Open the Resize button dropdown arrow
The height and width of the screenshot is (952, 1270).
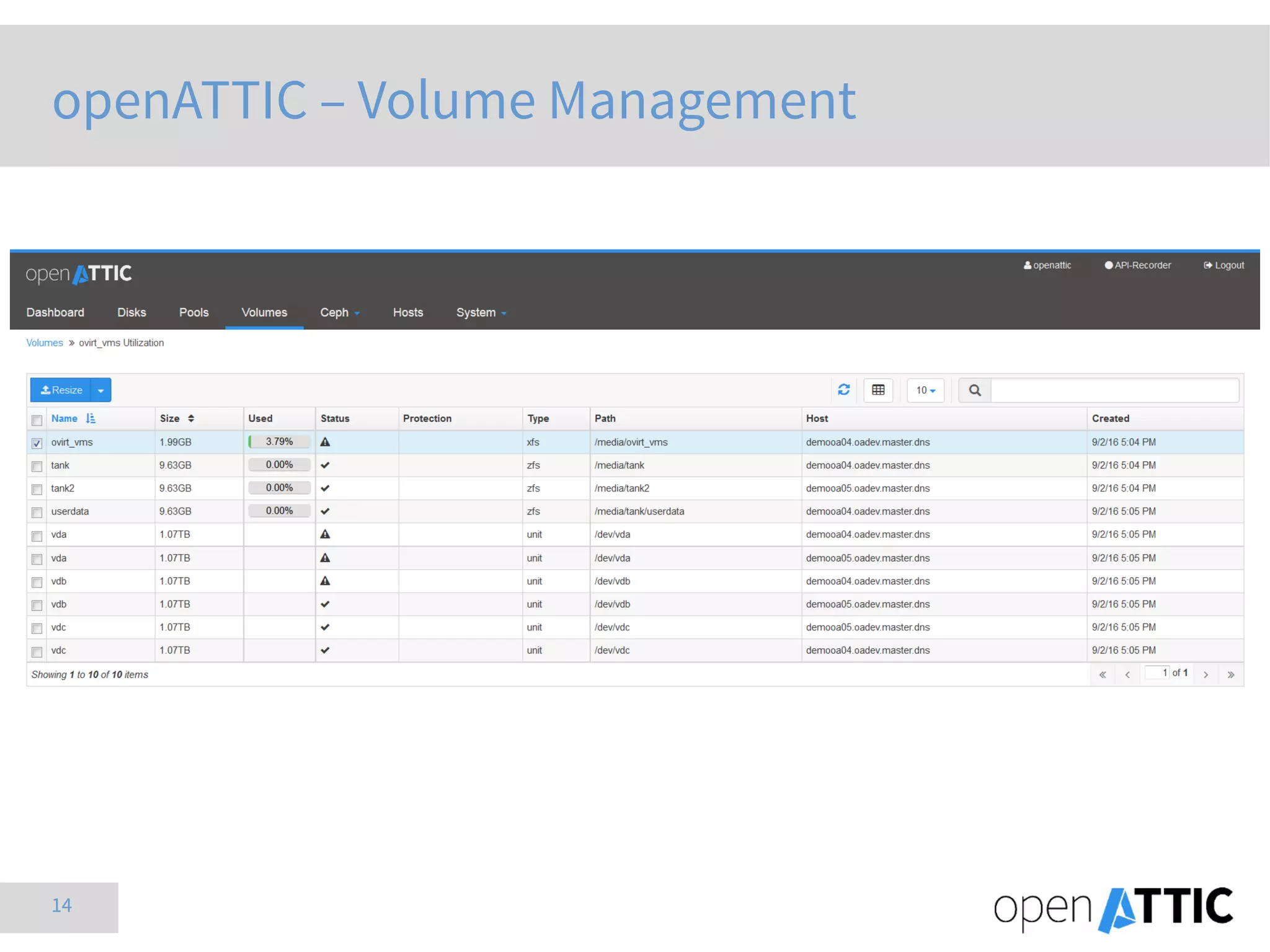coord(100,390)
